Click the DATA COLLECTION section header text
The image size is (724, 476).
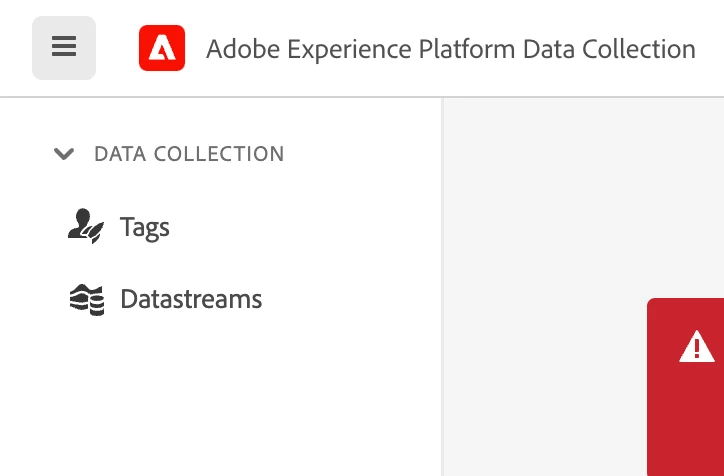189,154
